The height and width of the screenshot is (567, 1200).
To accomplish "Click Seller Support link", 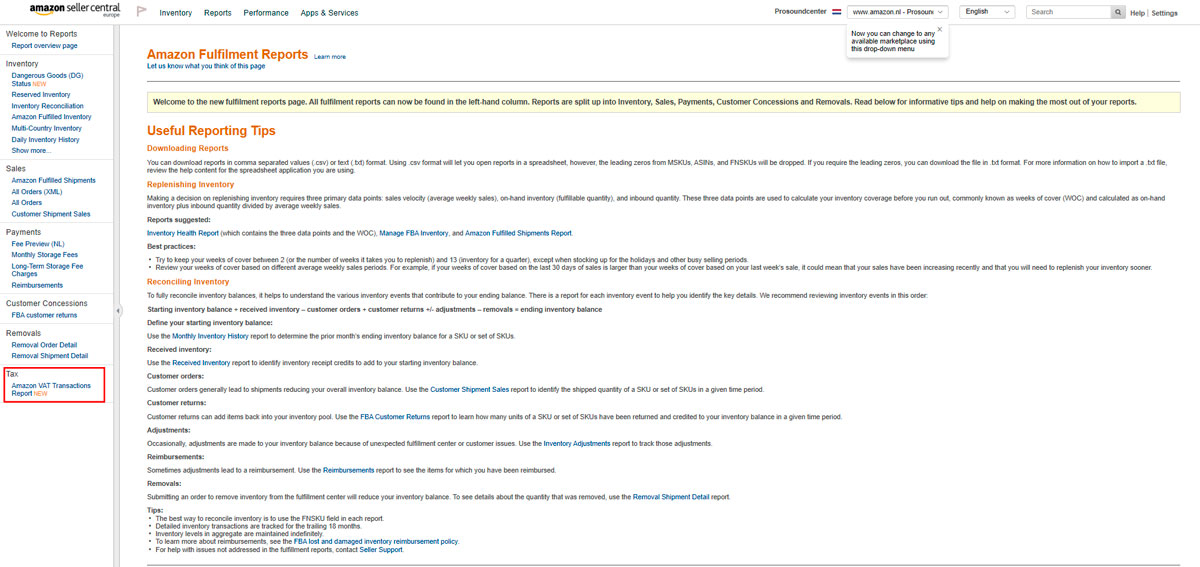I will (x=383, y=549).
